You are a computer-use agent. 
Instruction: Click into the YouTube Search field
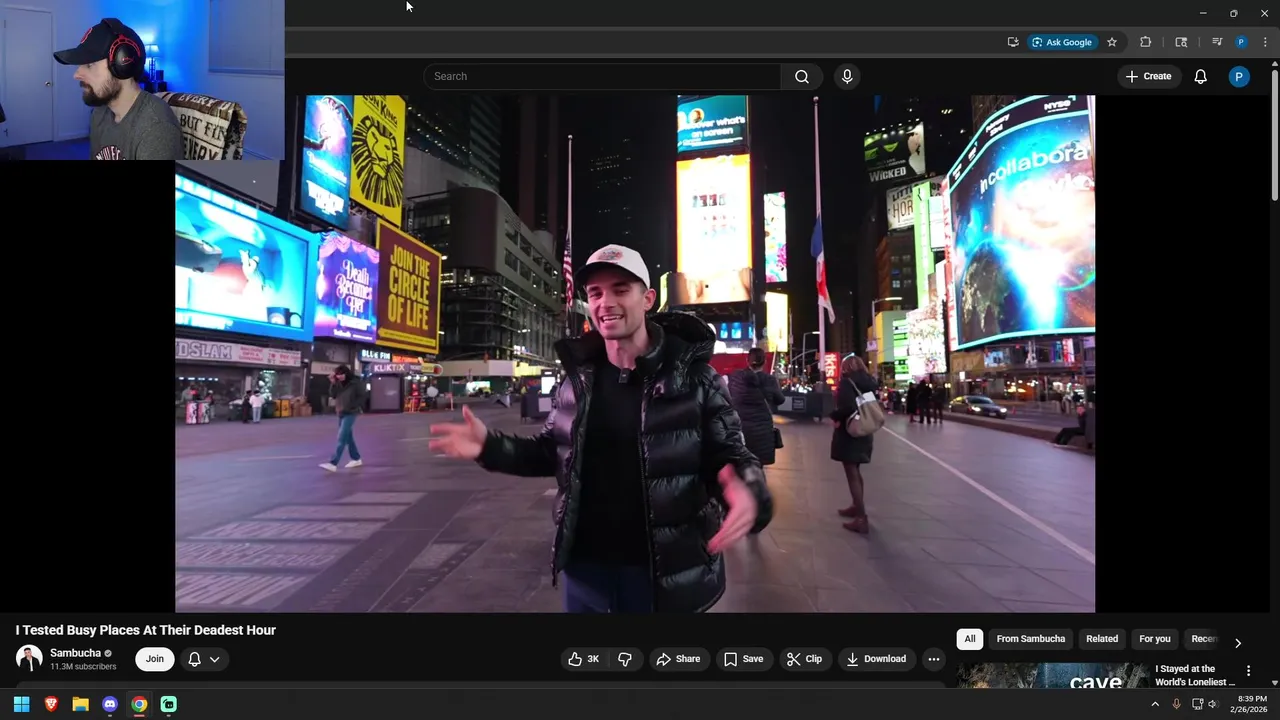[603, 76]
